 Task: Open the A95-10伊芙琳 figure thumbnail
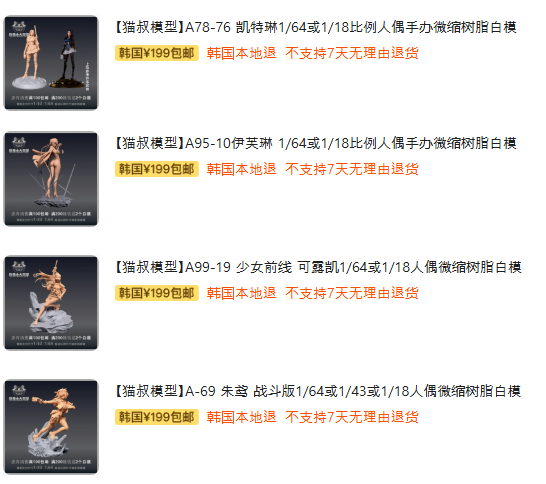pyautogui.click(x=51, y=179)
